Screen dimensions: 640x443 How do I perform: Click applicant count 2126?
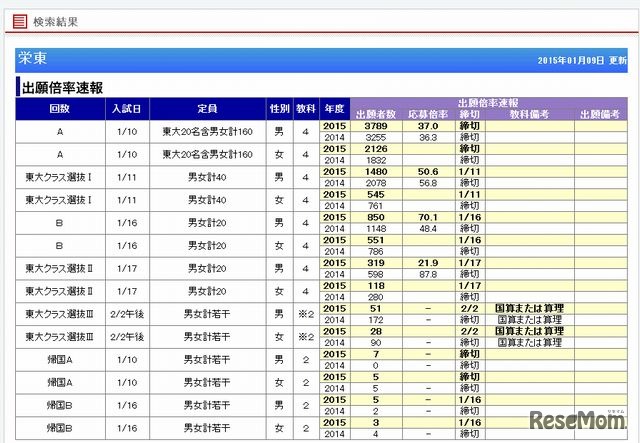pyautogui.click(x=376, y=149)
